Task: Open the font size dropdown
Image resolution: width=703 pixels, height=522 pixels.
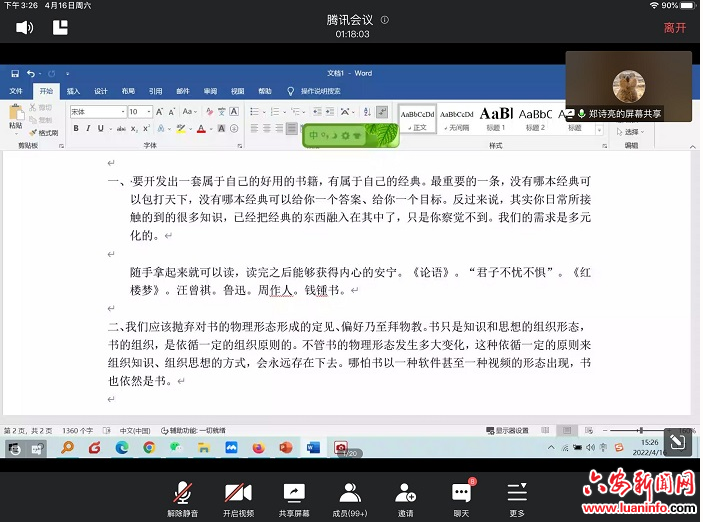Action: coord(148,112)
